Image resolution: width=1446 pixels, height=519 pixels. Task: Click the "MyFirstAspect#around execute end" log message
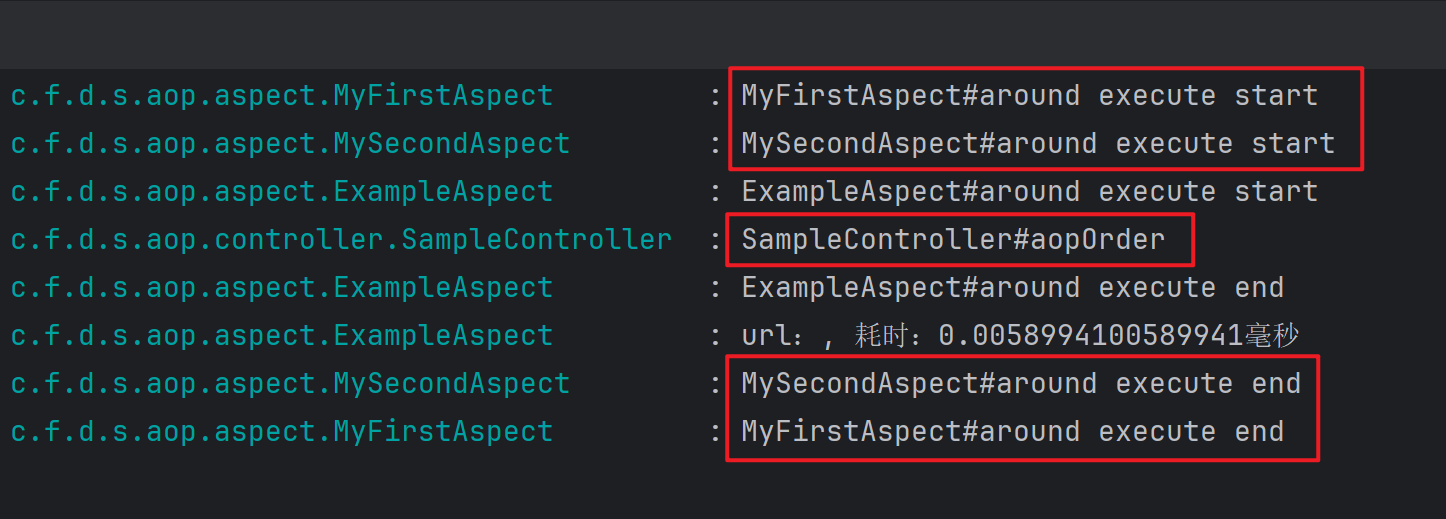point(1012,432)
